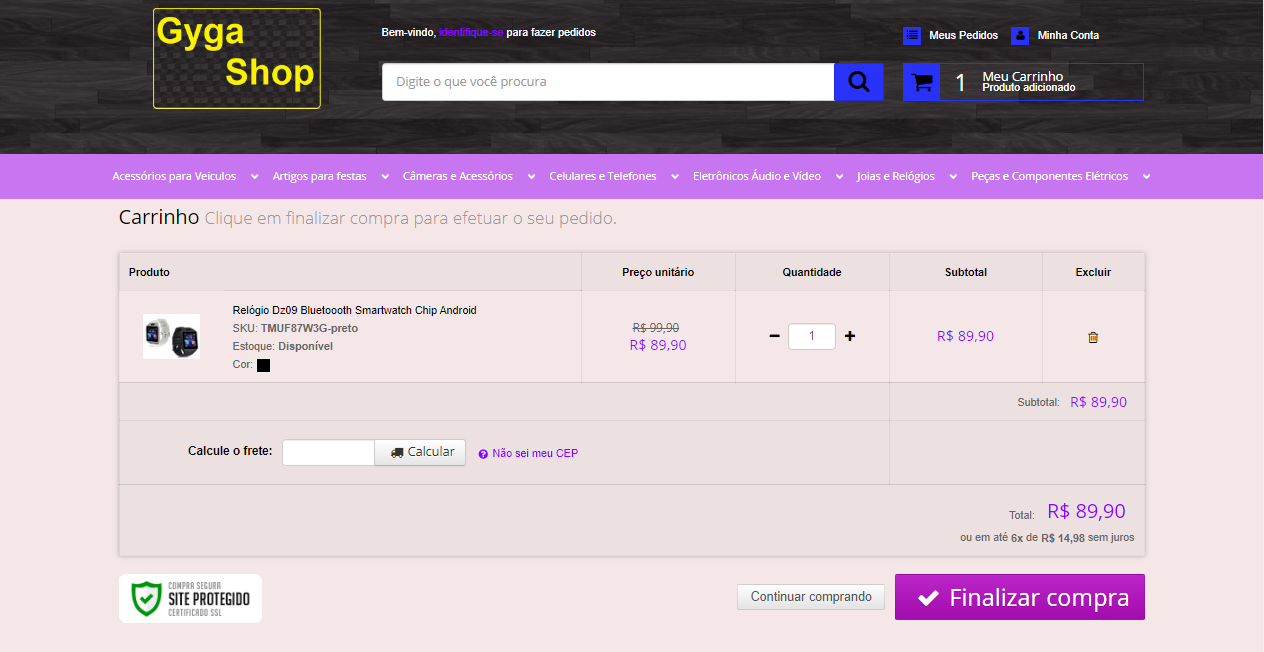This screenshot has height=652, width=1264.
Task: Select the black color swatch
Action: coord(264,365)
